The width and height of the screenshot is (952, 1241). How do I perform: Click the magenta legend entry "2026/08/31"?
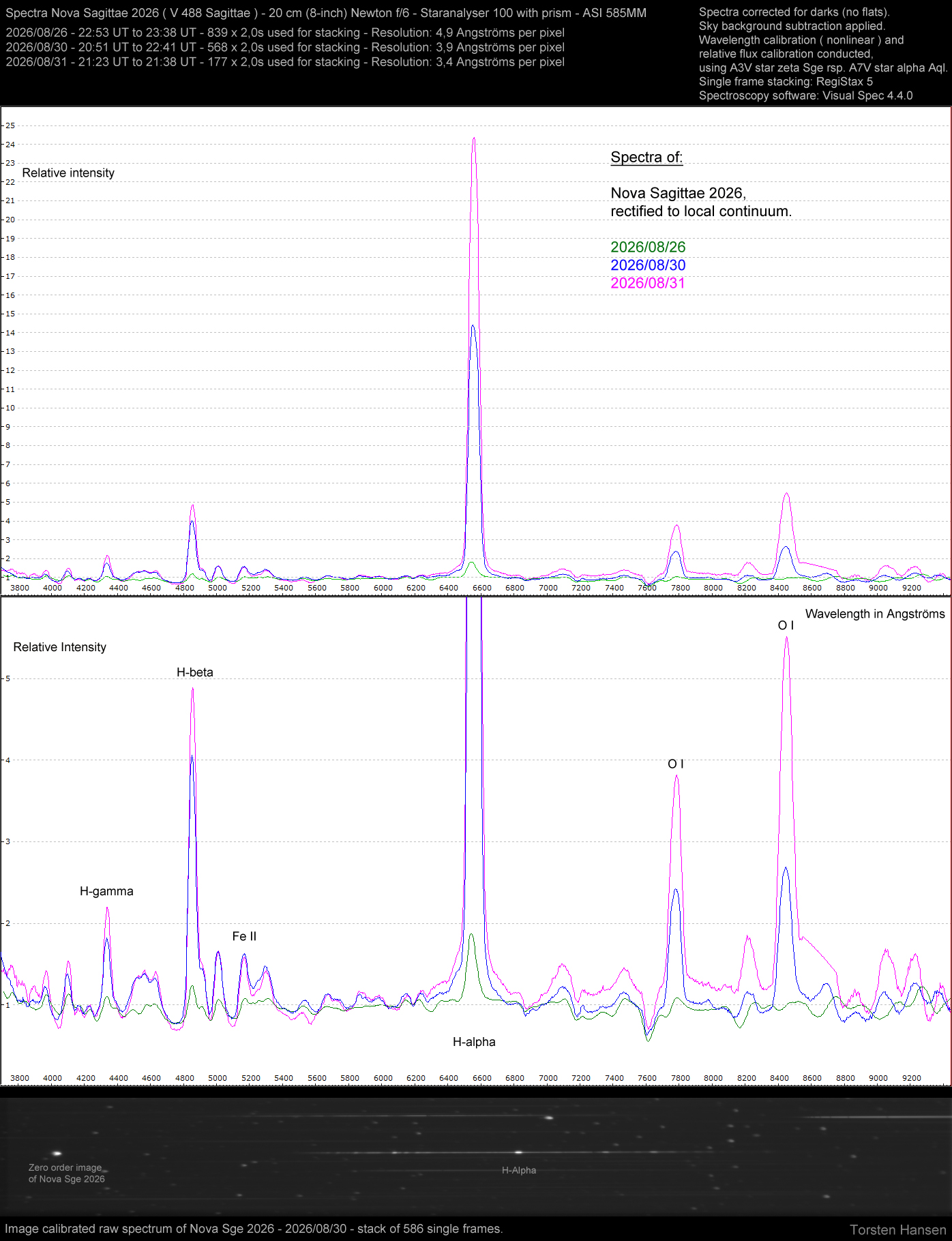click(x=648, y=283)
